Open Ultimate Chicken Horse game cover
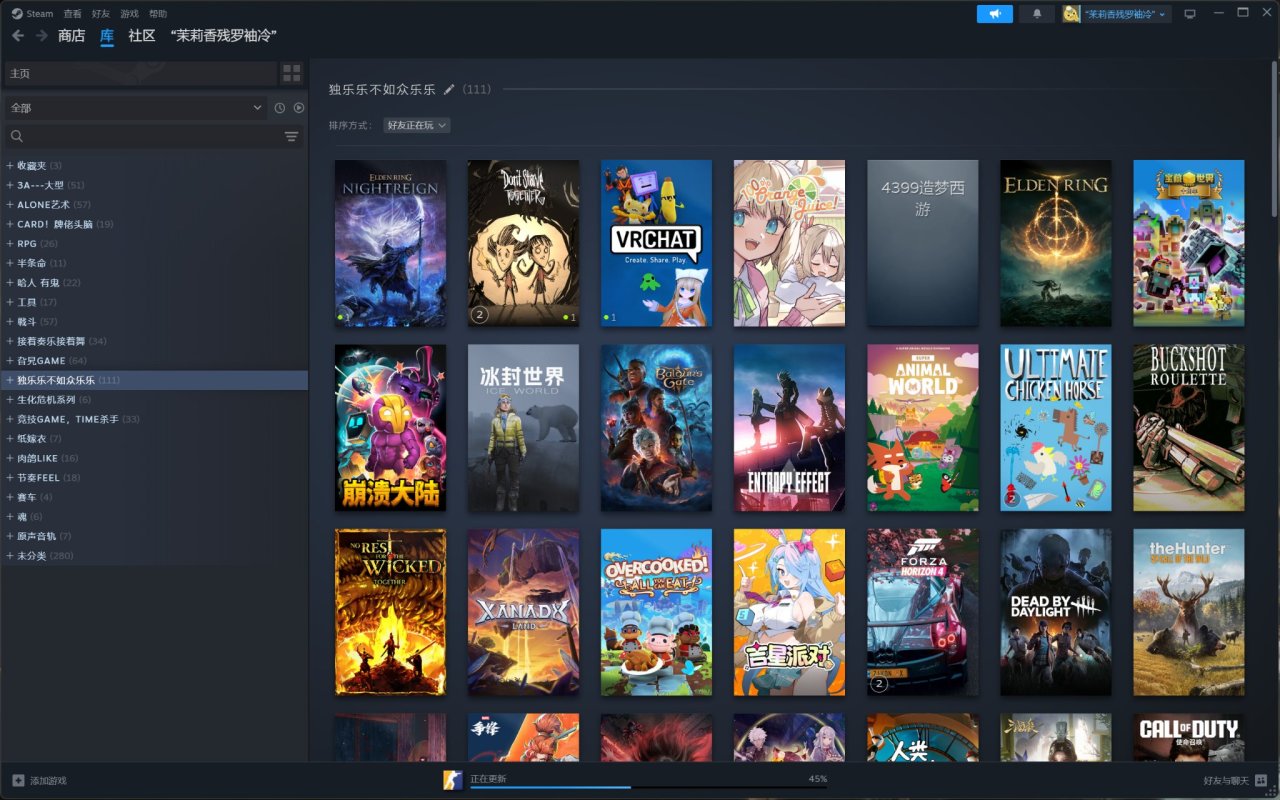The width and height of the screenshot is (1280, 800). (x=1055, y=428)
